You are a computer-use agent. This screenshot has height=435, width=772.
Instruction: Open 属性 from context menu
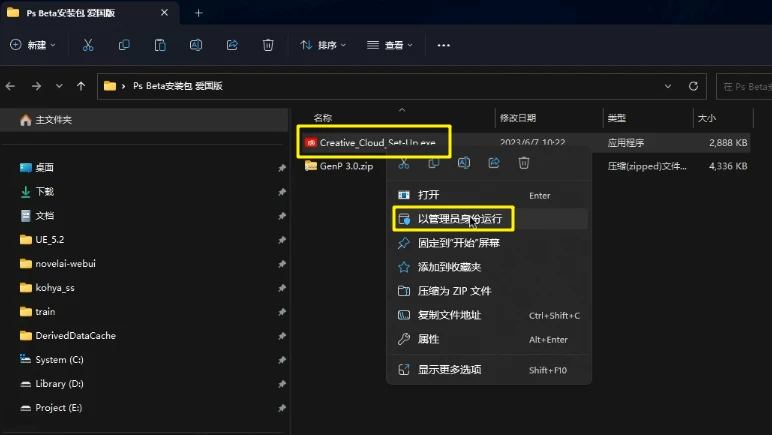click(489, 340)
